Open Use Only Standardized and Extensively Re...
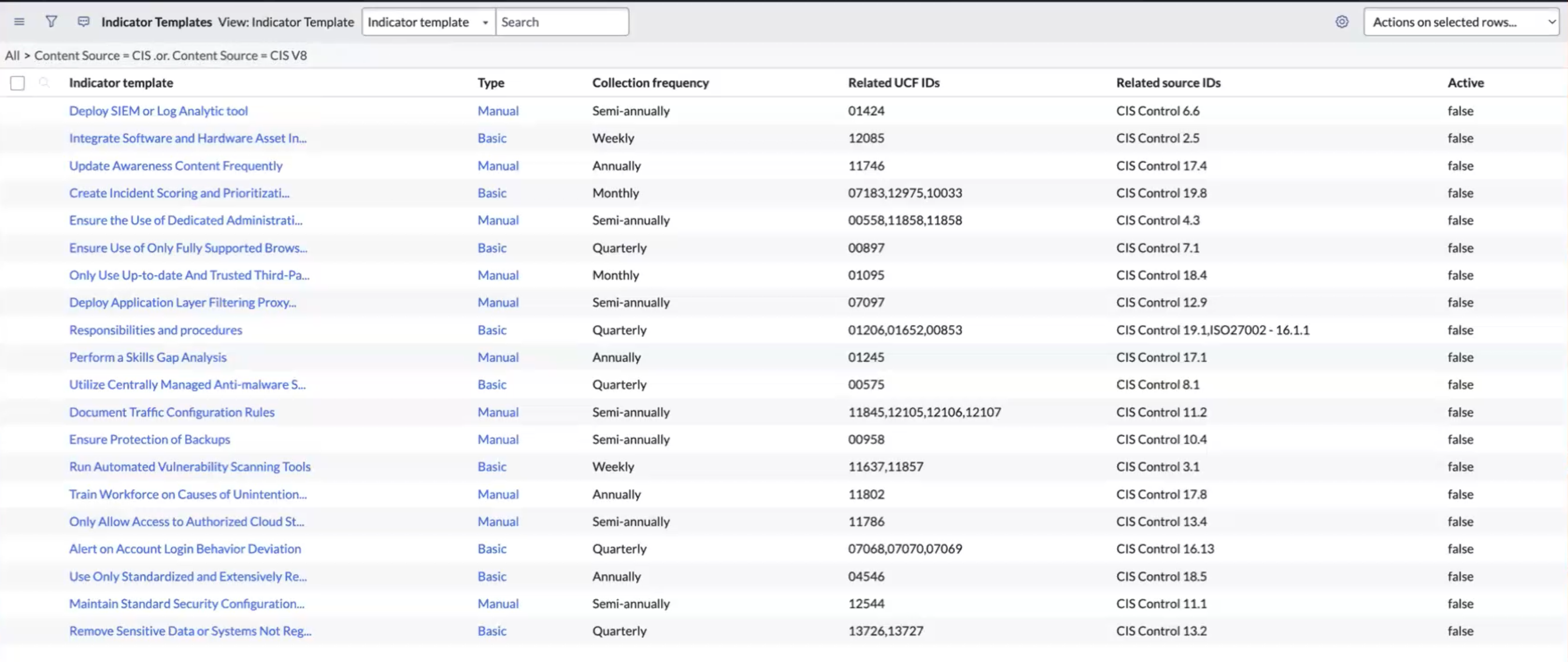The height and width of the screenshot is (662, 1568). 187,577
